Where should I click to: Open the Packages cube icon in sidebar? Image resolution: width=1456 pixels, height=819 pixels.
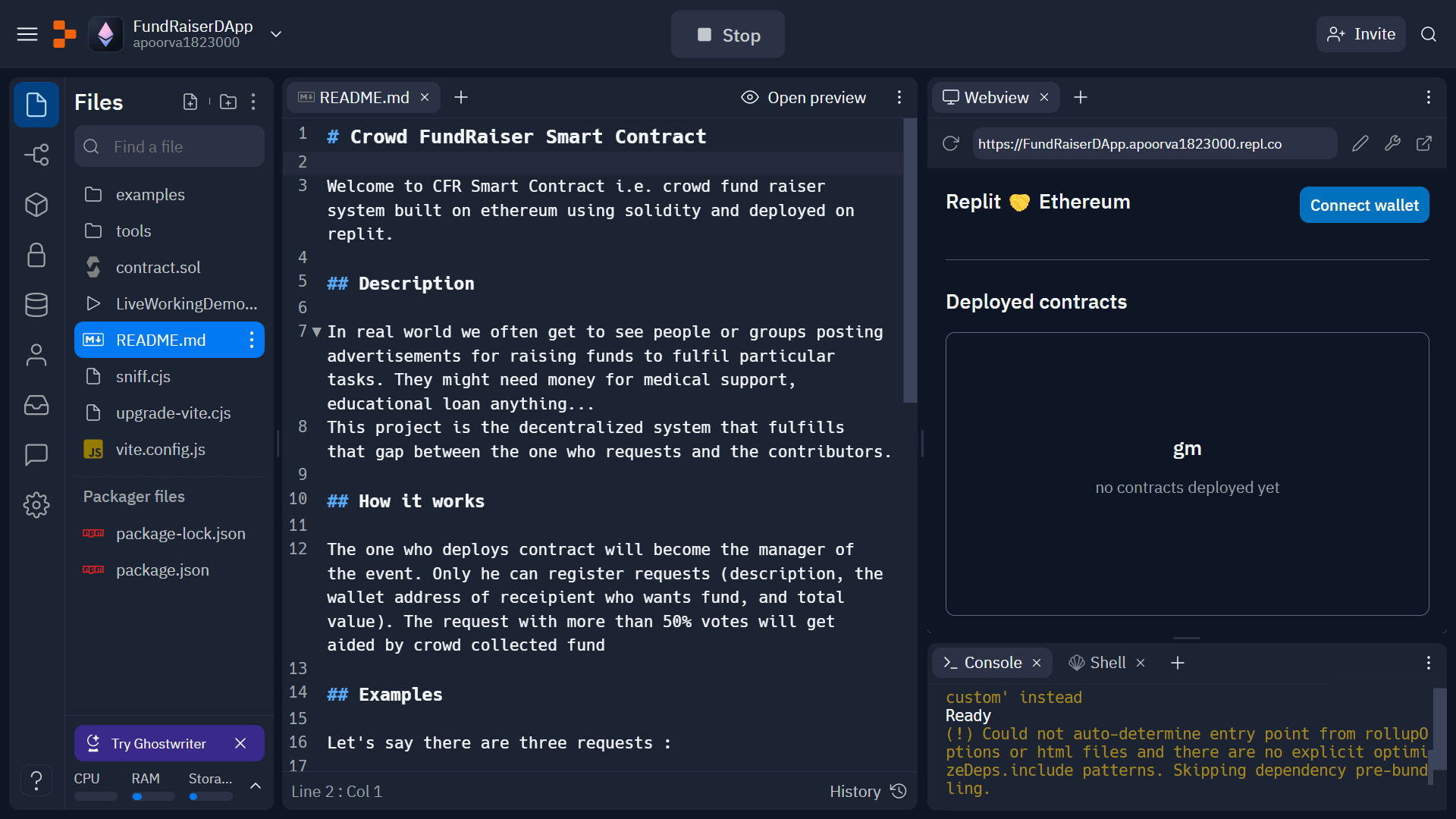(x=36, y=205)
